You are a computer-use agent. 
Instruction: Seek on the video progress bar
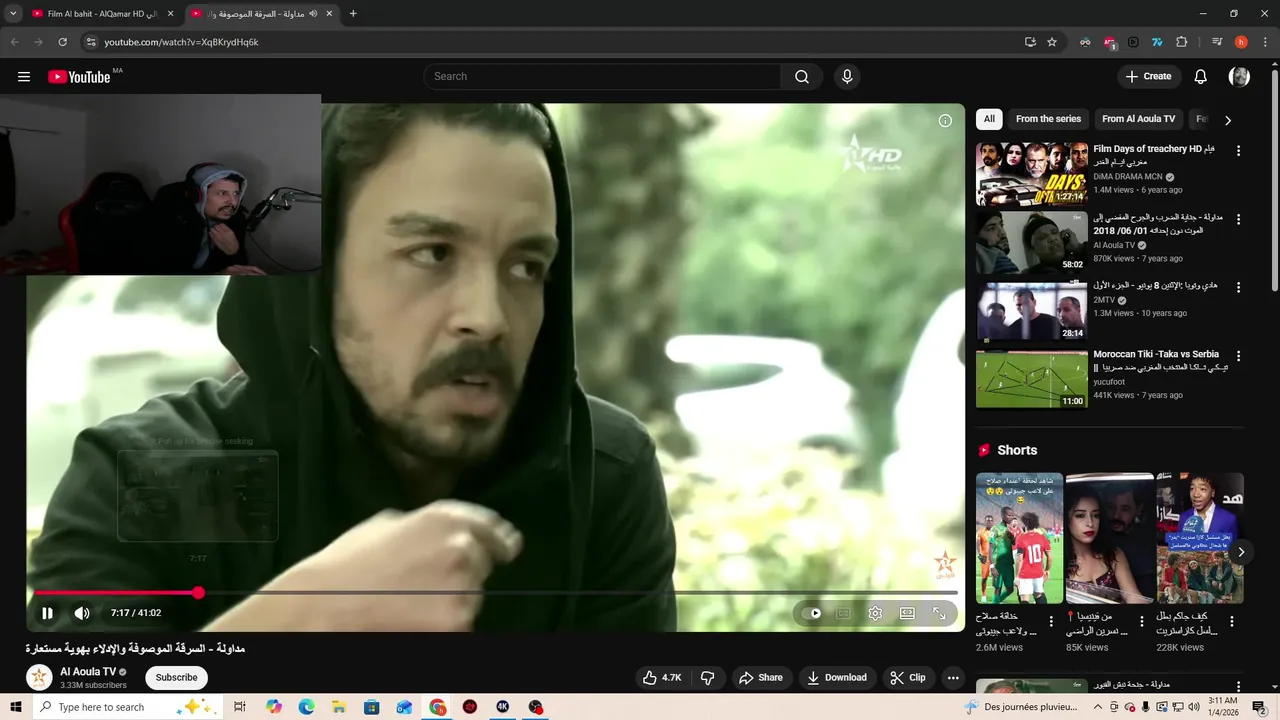click(496, 593)
